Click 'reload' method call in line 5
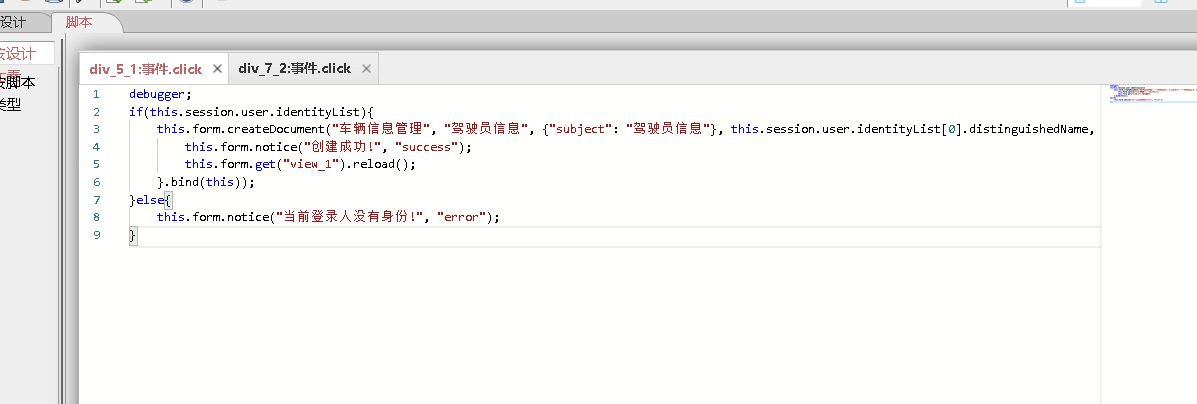This screenshot has height=404, width=1197. [373, 164]
